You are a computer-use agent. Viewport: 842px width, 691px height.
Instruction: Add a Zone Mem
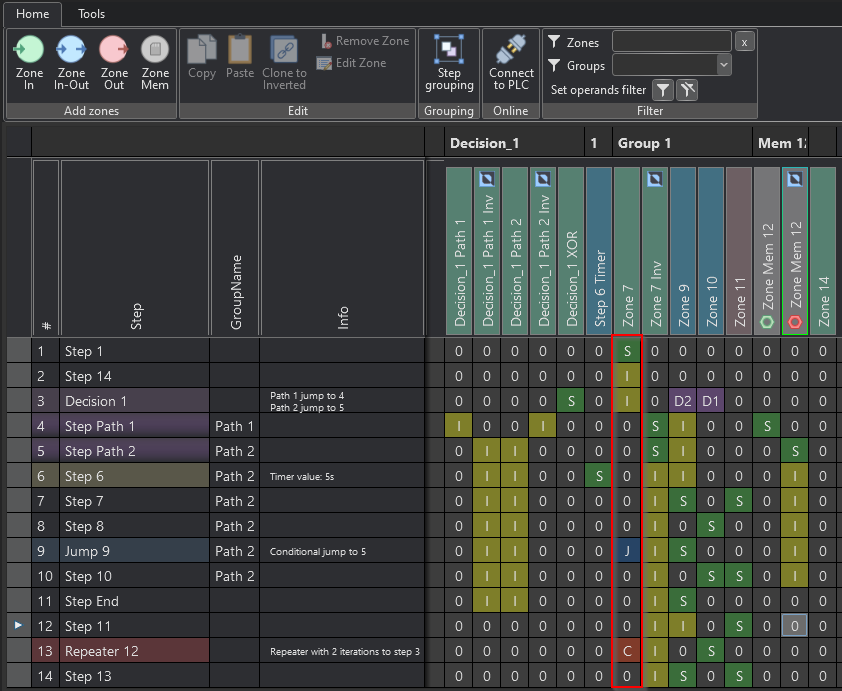[155, 63]
